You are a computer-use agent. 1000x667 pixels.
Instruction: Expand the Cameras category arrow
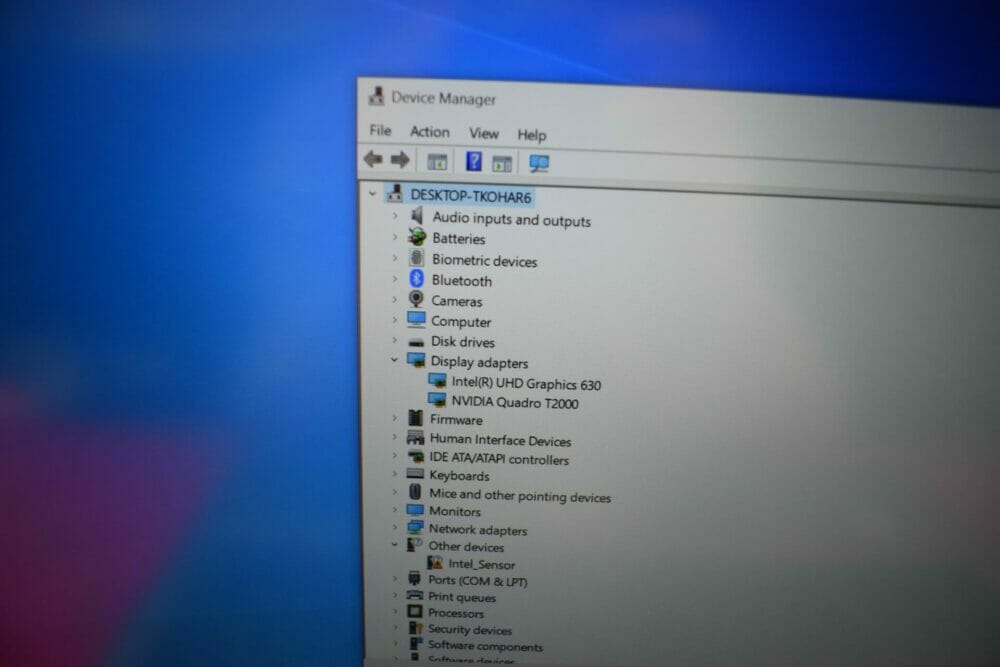(395, 299)
